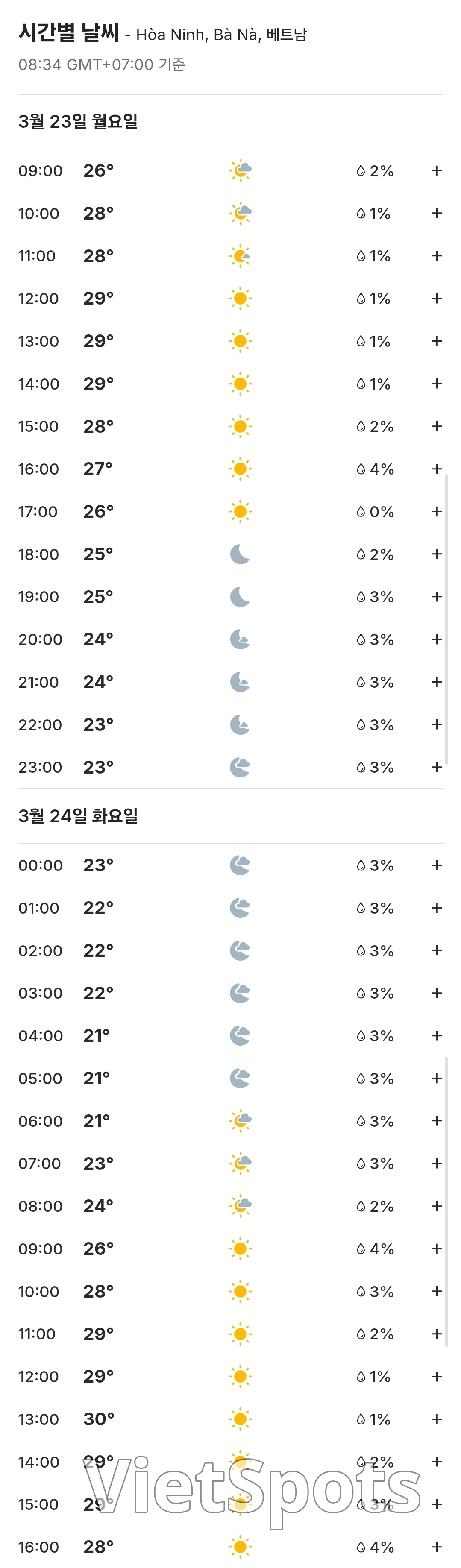Open the plus icon for 17:00 March 23
461x1568 pixels.
pyautogui.click(x=436, y=511)
